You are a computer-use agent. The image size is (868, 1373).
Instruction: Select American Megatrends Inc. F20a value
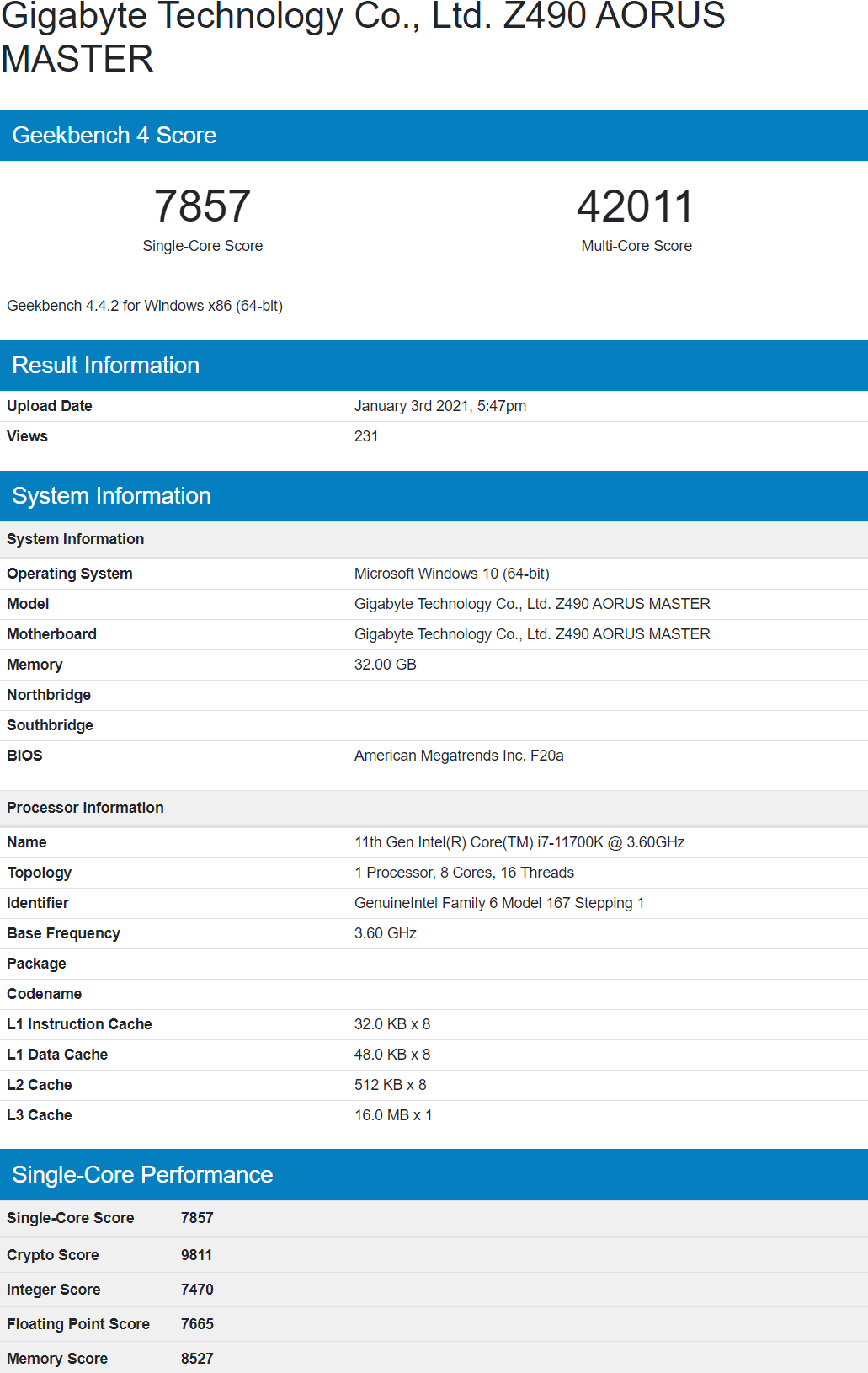click(459, 756)
